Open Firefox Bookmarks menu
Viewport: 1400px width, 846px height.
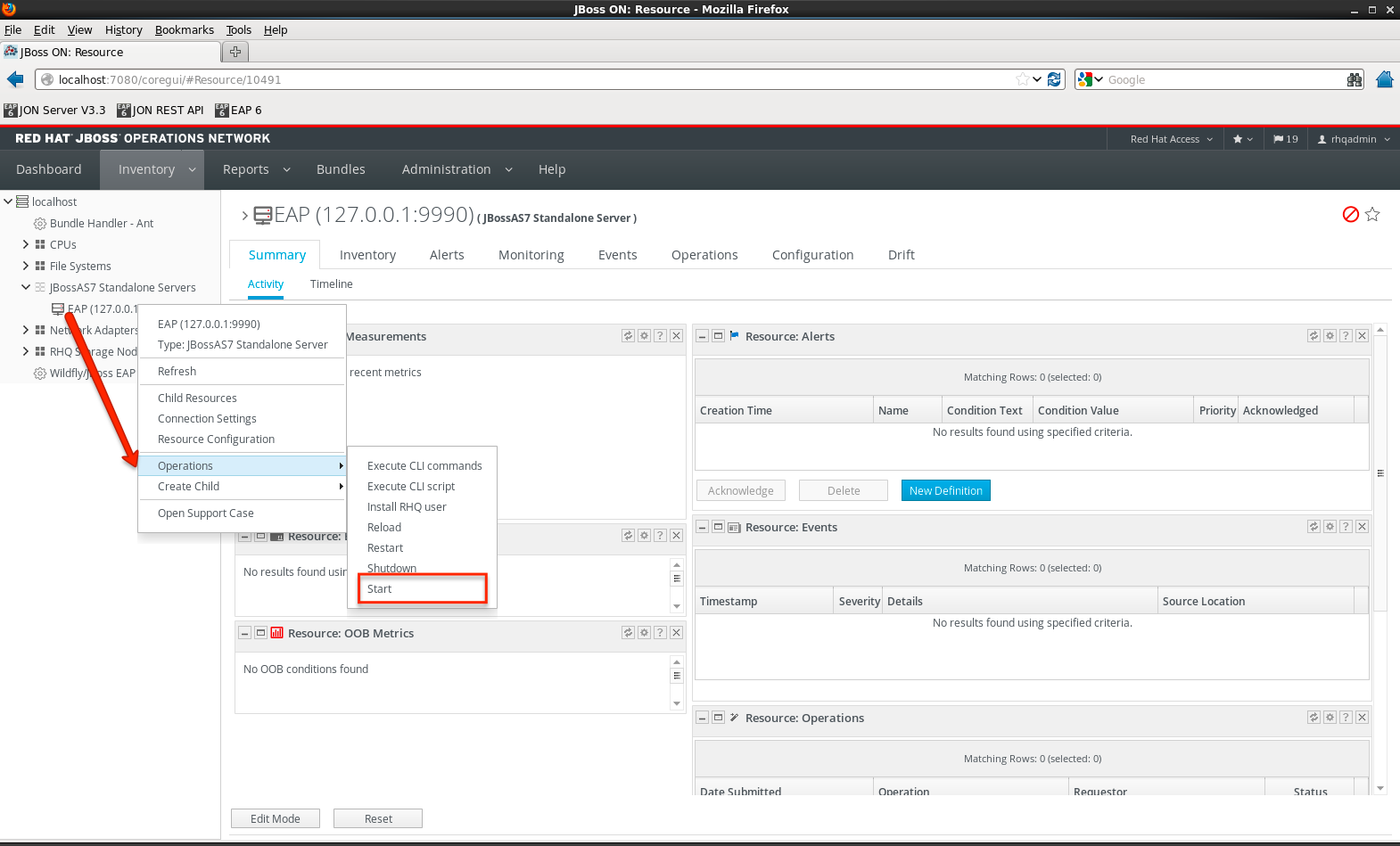click(x=185, y=29)
